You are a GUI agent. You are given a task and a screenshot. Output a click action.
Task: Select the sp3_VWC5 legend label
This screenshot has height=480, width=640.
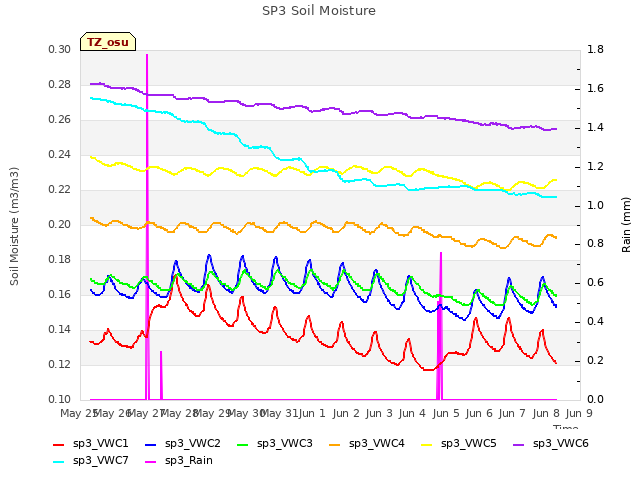coord(469,444)
